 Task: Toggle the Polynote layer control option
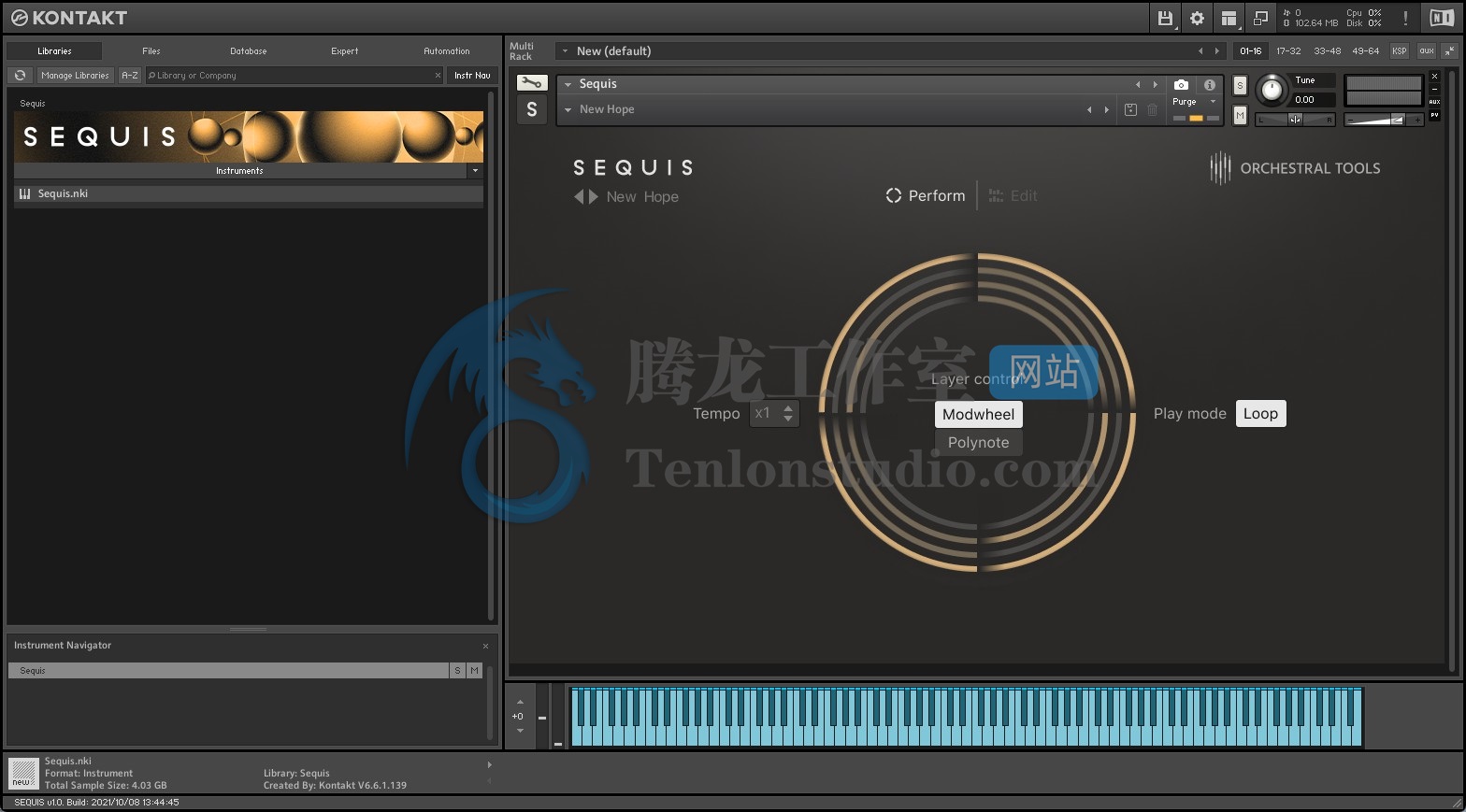[x=978, y=443]
